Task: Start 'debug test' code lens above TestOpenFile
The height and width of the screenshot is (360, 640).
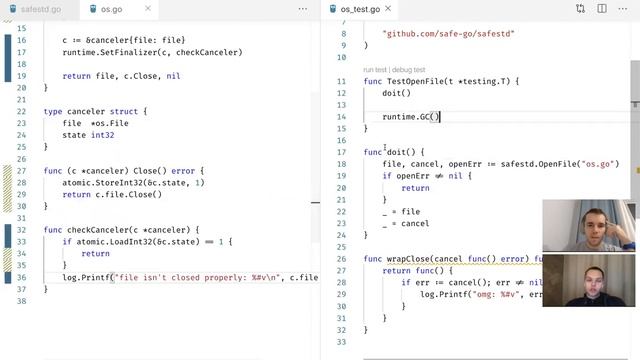Action: (x=408, y=70)
